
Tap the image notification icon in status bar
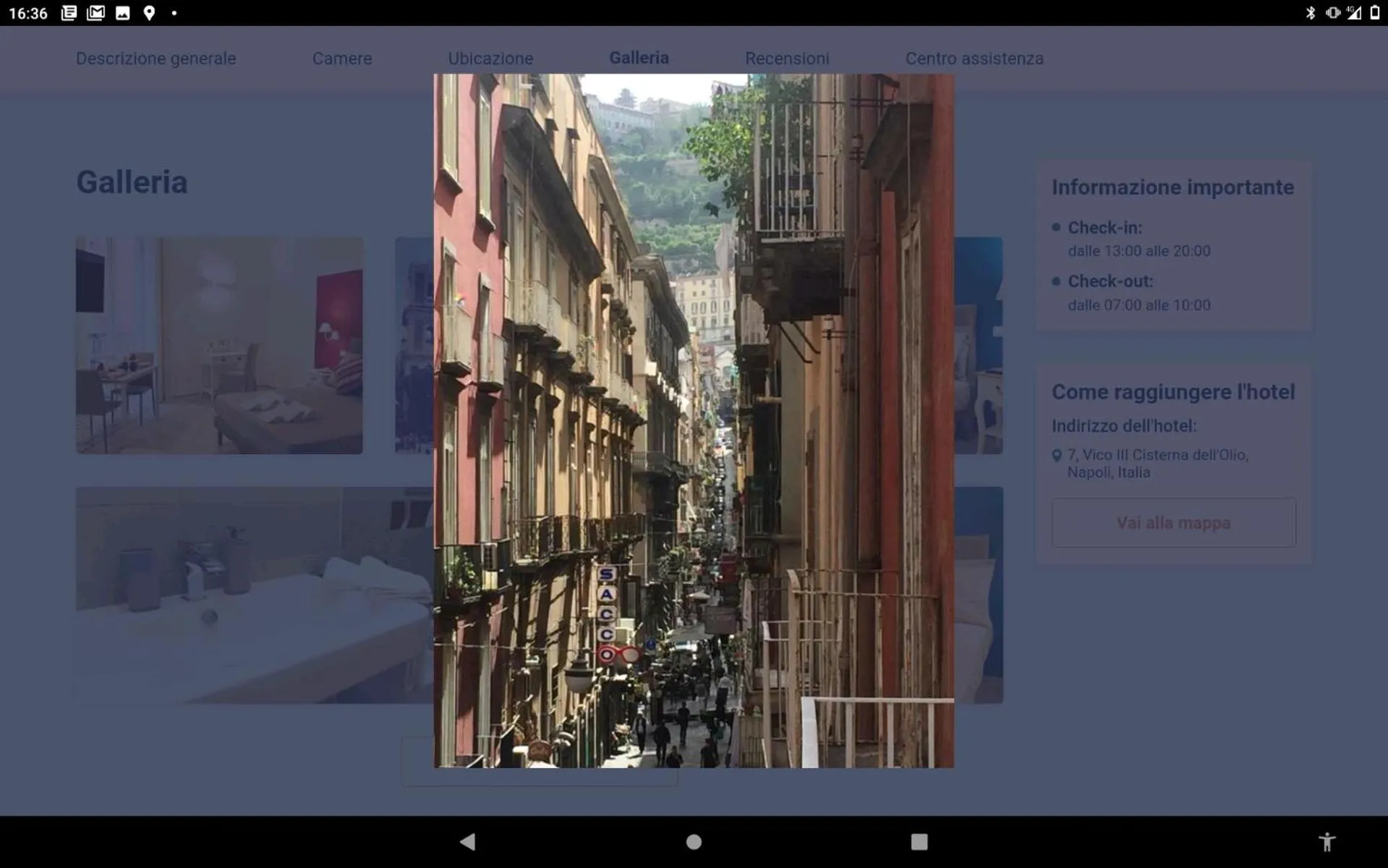tap(123, 13)
